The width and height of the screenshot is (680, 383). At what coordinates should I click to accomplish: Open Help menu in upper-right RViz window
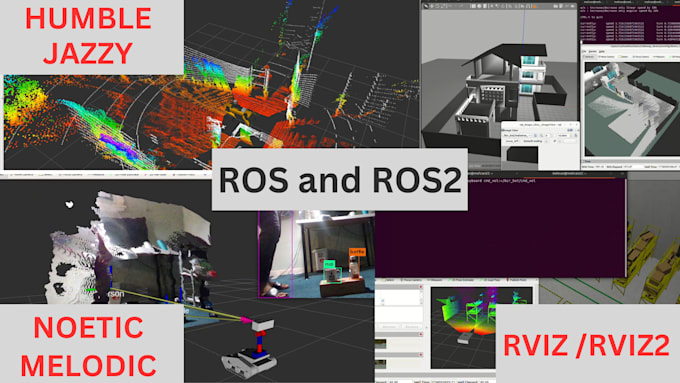(x=602, y=52)
